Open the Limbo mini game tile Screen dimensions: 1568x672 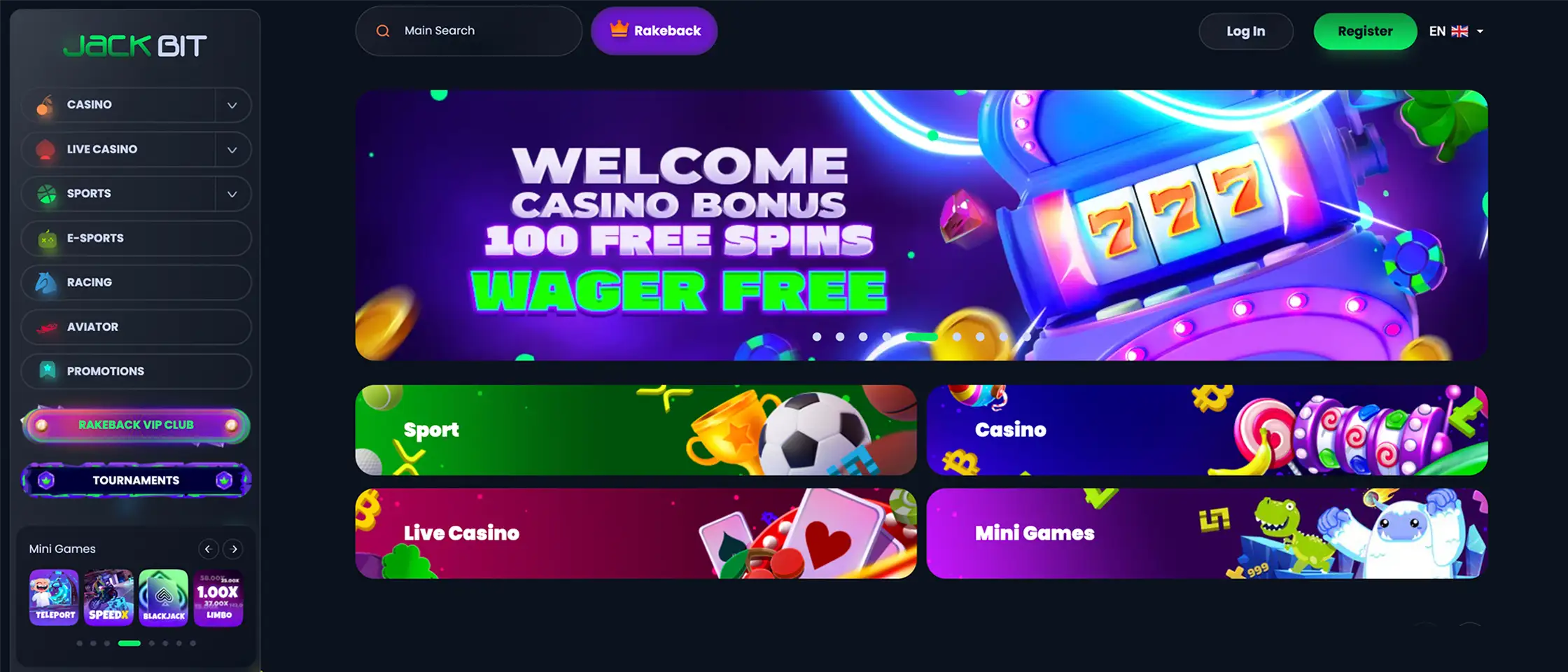[x=218, y=597]
